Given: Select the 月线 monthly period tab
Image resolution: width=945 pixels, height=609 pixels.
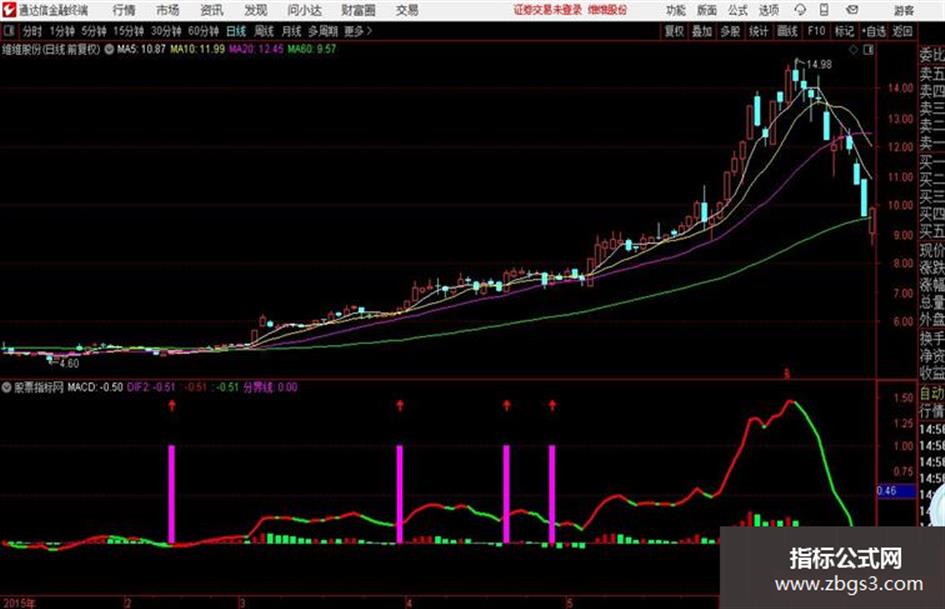Looking at the screenshot, I should click(x=291, y=31).
